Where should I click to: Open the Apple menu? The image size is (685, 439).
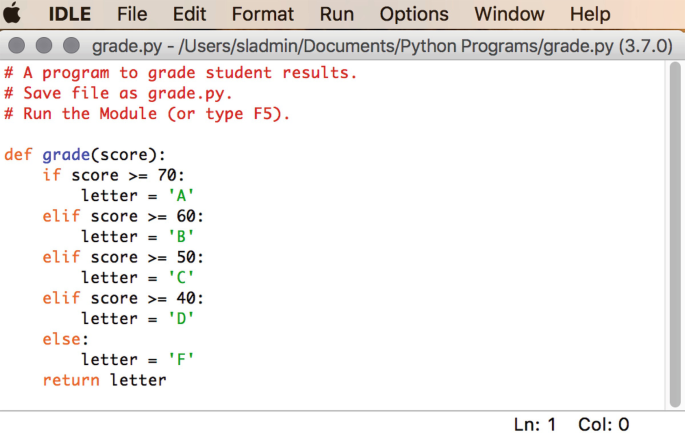point(12,13)
